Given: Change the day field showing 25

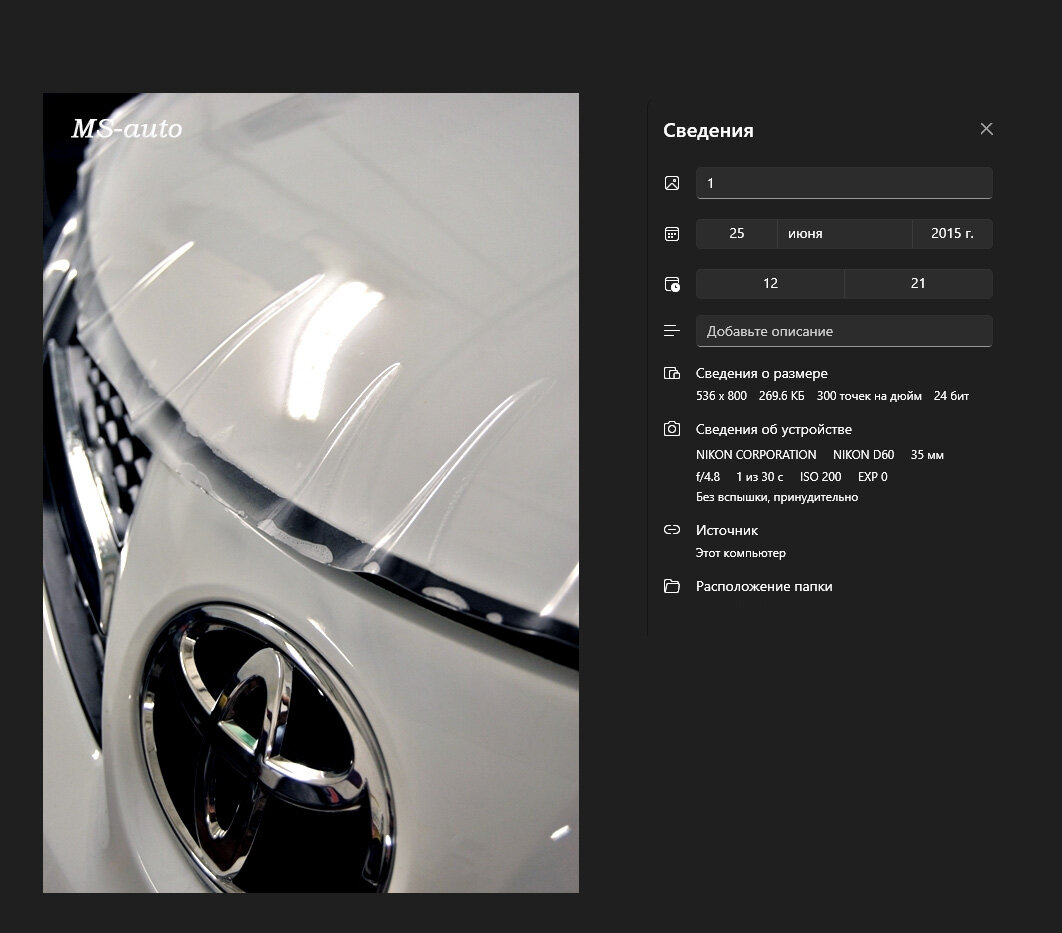Looking at the screenshot, I should point(736,234).
